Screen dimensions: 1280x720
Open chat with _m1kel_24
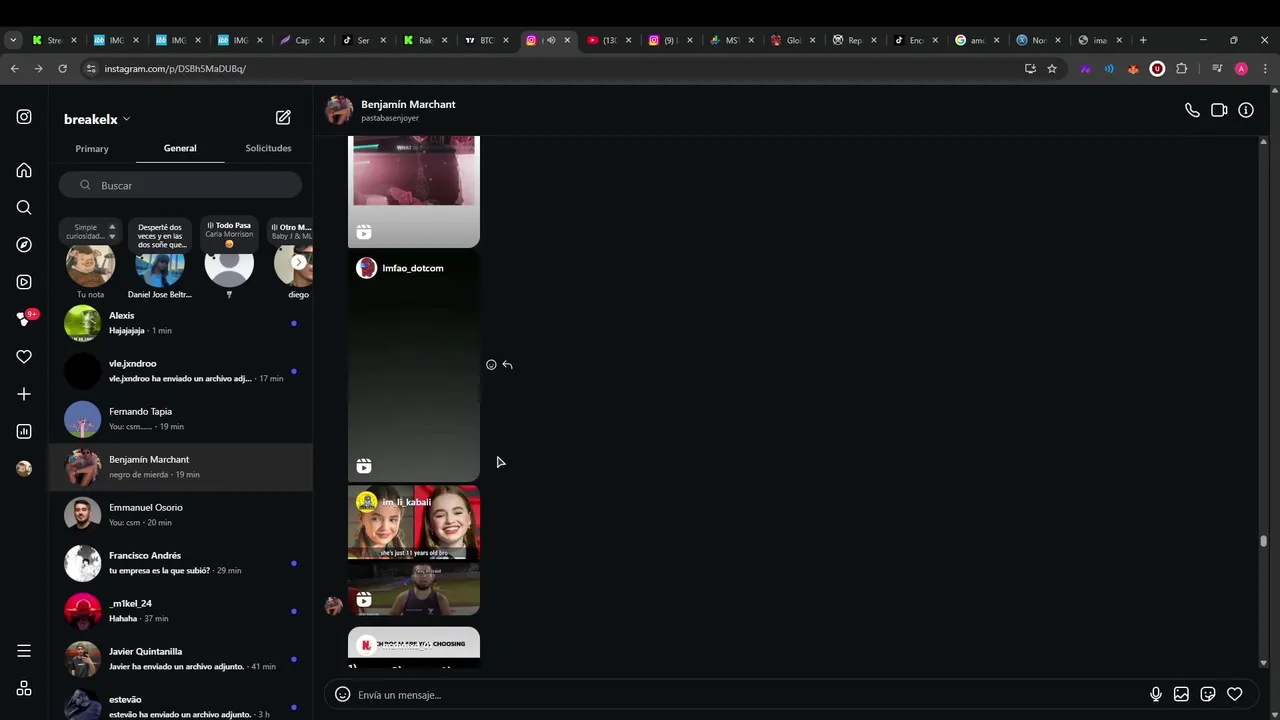point(180,611)
